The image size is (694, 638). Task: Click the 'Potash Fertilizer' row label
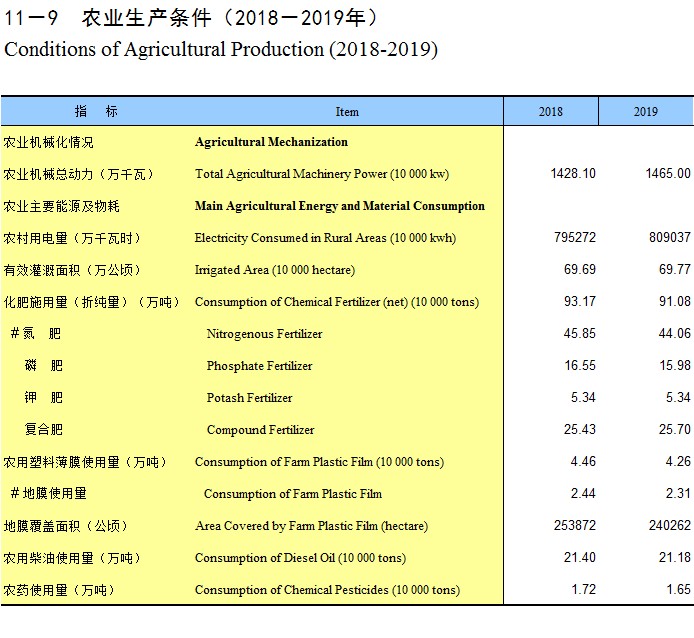[x=249, y=398]
